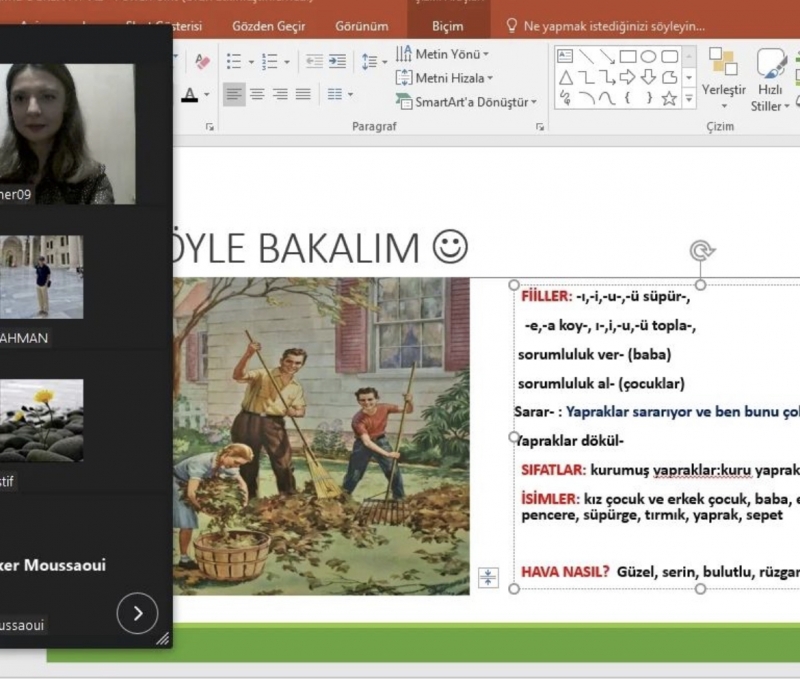
Task: Open Hızlı Stiller quick styles gallery
Action: [770, 79]
